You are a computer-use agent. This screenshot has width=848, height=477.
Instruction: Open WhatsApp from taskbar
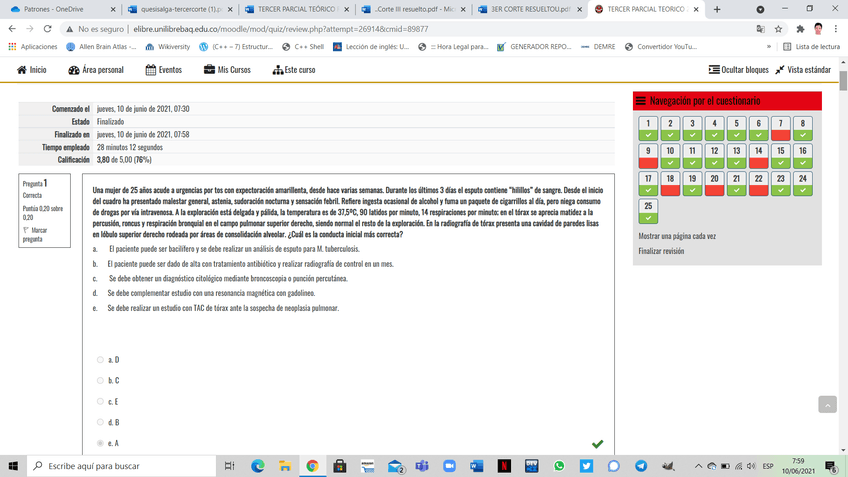click(559, 466)
